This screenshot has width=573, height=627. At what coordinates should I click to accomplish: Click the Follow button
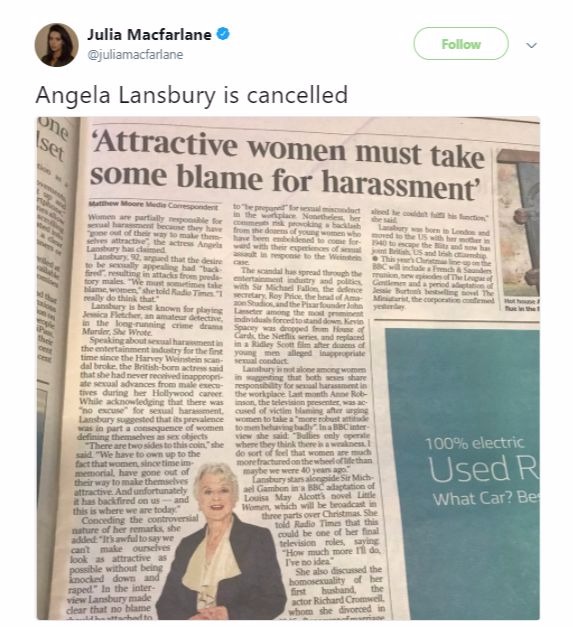coord(461,44)
